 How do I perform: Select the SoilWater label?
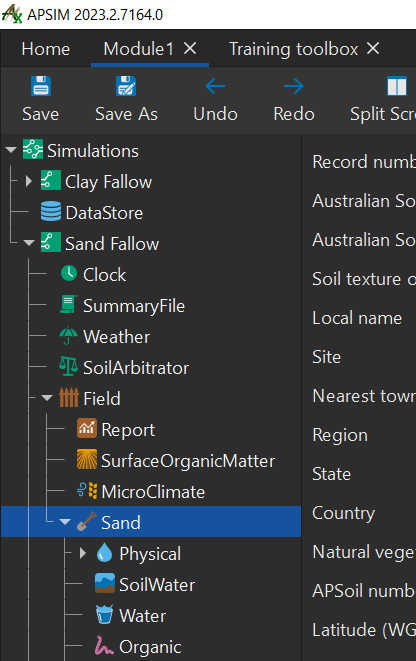pos(157,584)
